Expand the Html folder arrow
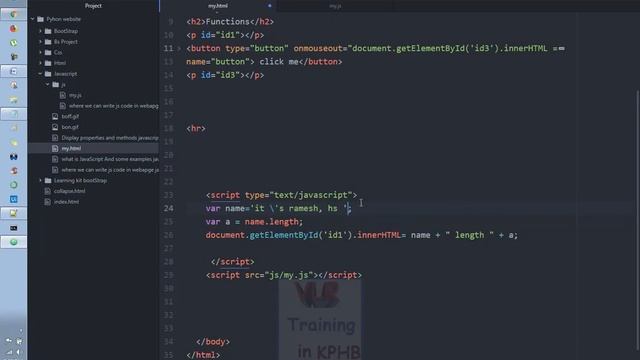Viewport: 640px width, 360px height. [x=40, y=63]
